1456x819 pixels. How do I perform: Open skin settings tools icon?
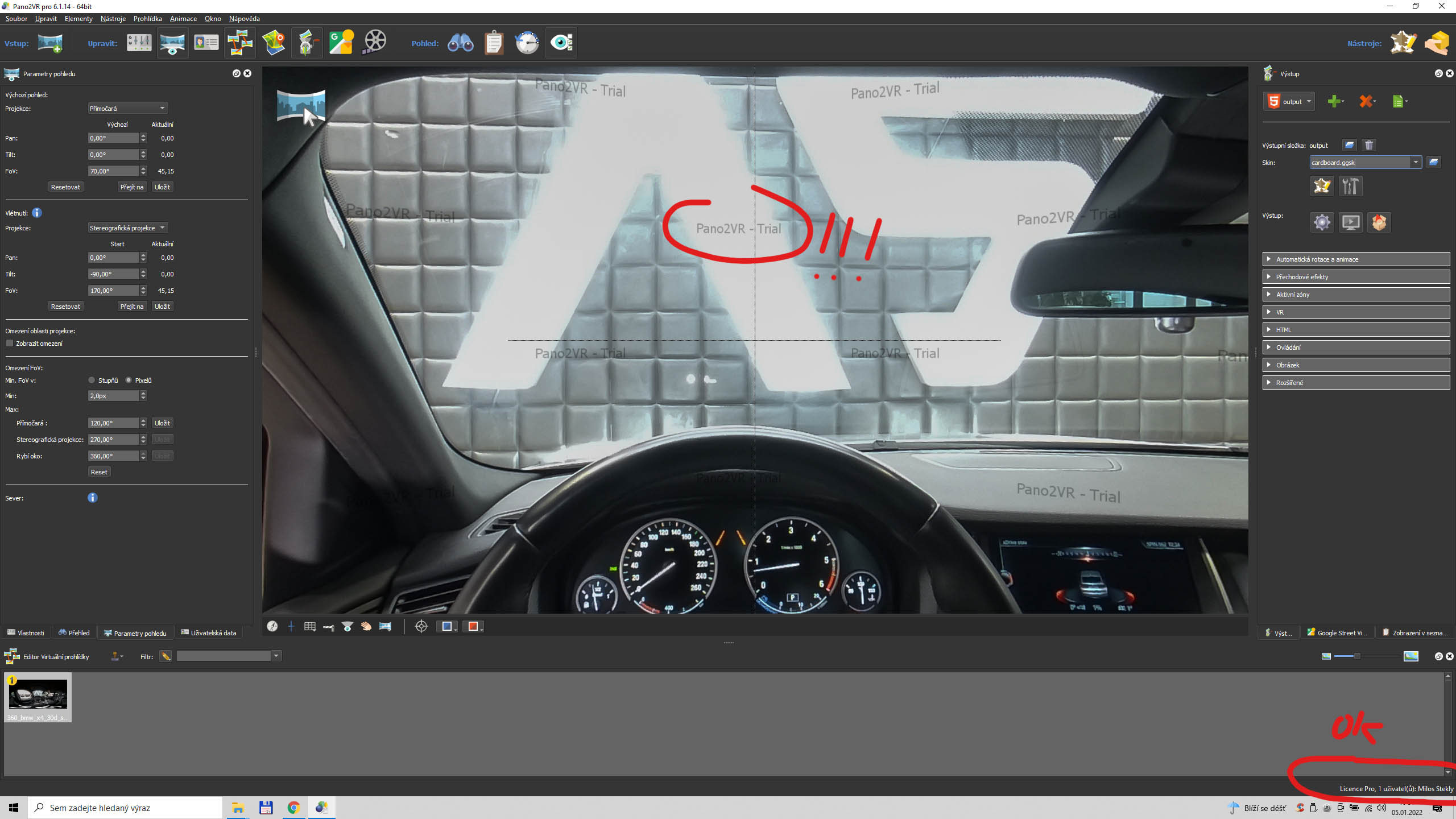(x=1350, y=186)
